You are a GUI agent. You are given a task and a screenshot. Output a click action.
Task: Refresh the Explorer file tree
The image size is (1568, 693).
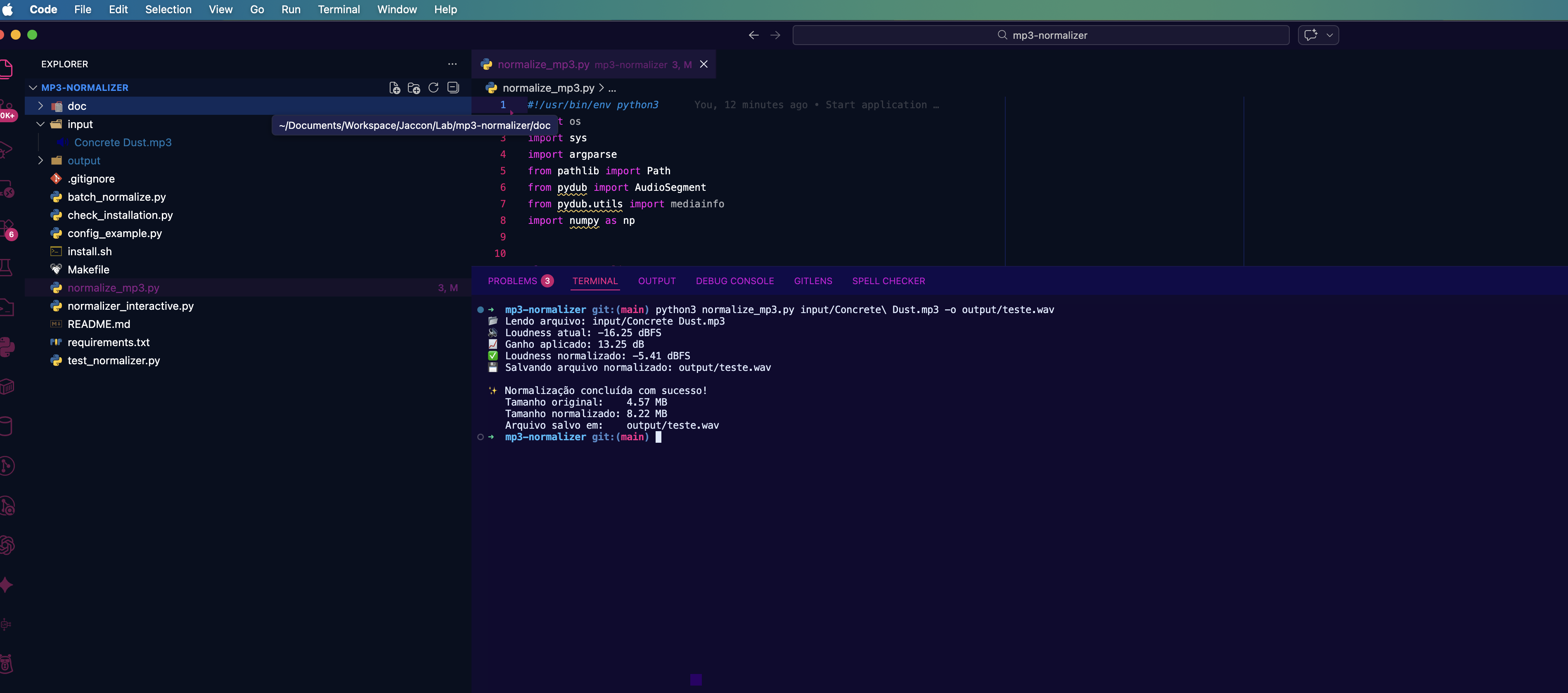click(x=433, y=88)
